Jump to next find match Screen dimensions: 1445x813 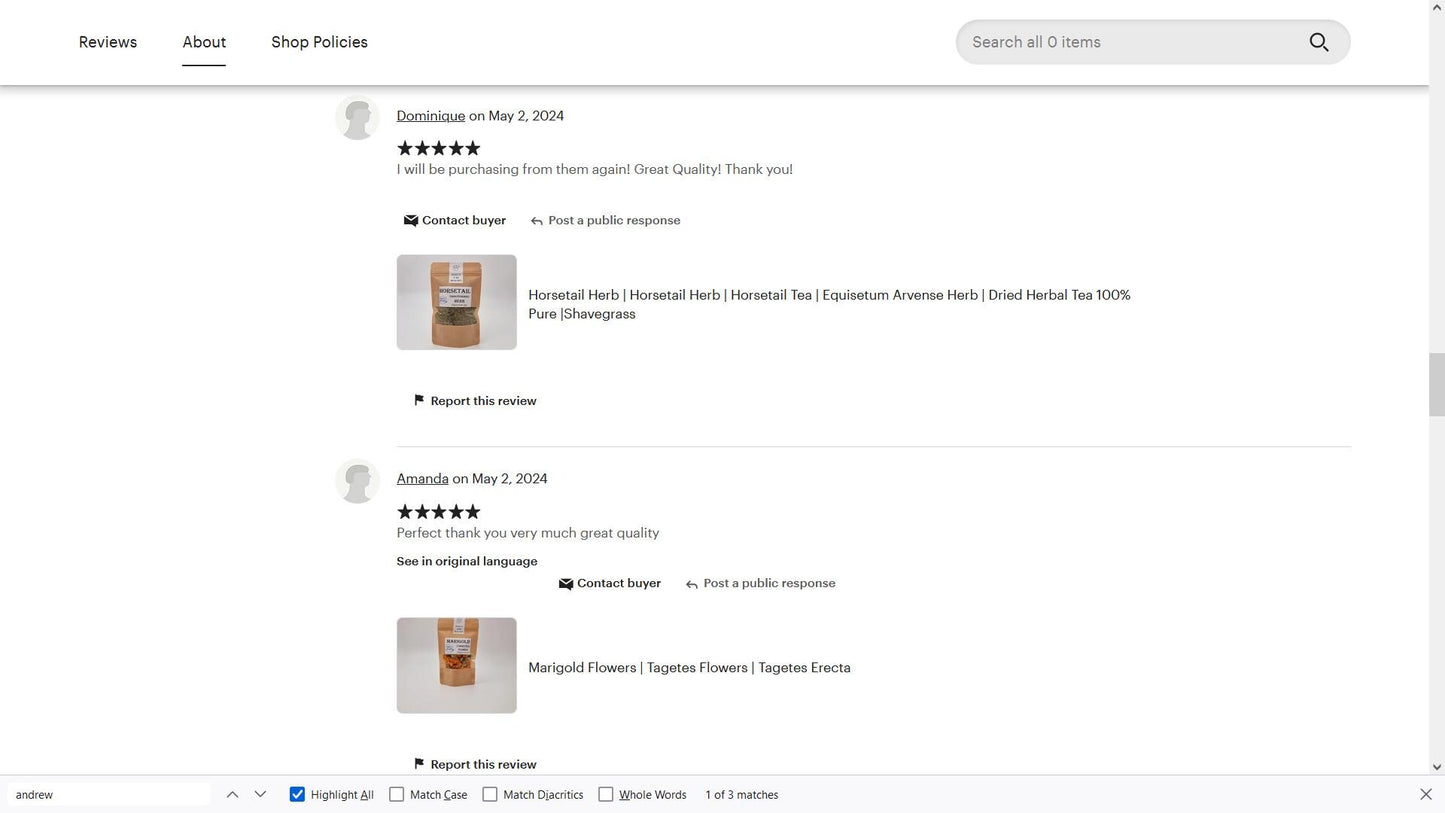(x=260, y=794)
